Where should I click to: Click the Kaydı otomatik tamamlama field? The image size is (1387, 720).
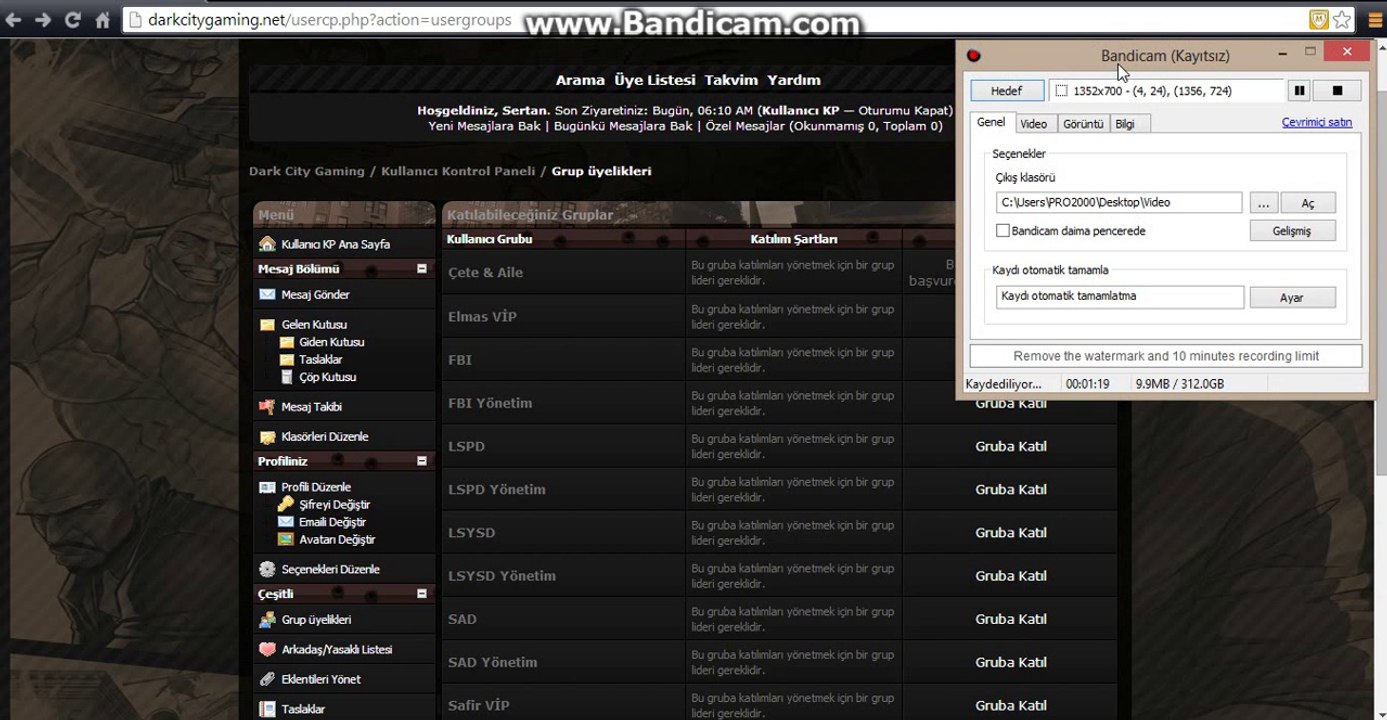[1120, 297]
